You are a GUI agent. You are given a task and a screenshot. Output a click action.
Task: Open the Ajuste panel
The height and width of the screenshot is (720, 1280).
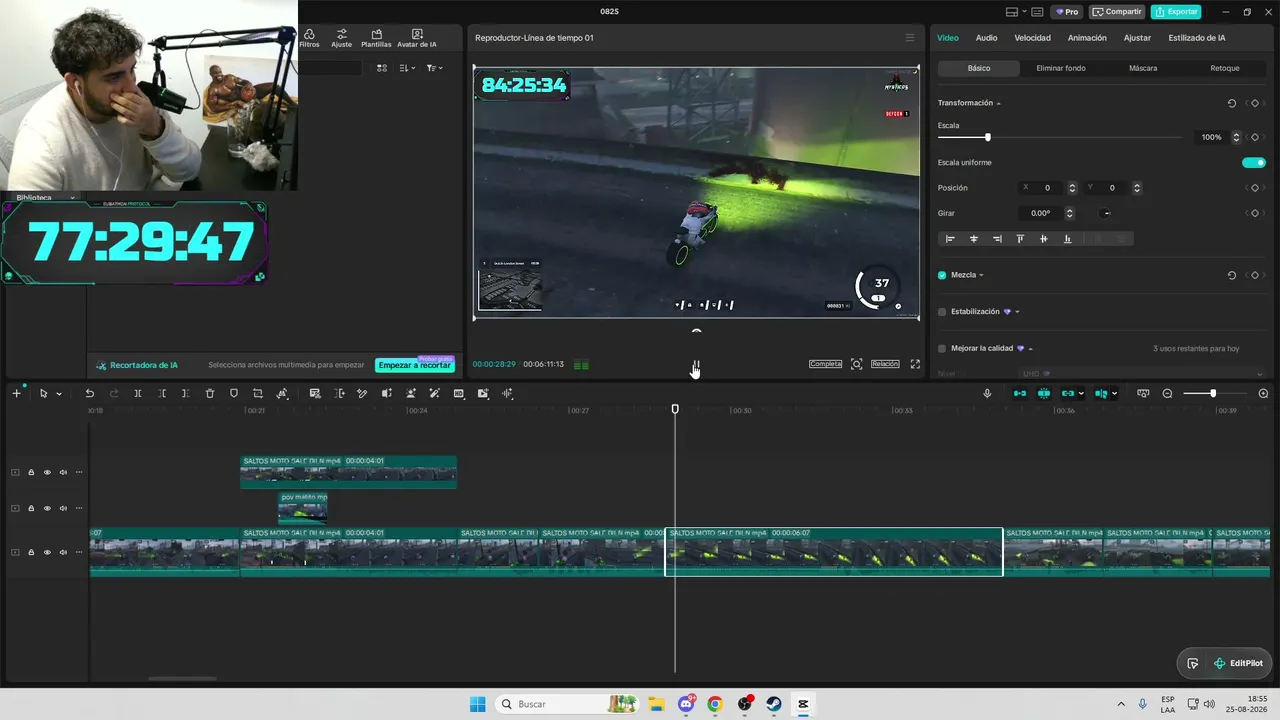[342, 39]
